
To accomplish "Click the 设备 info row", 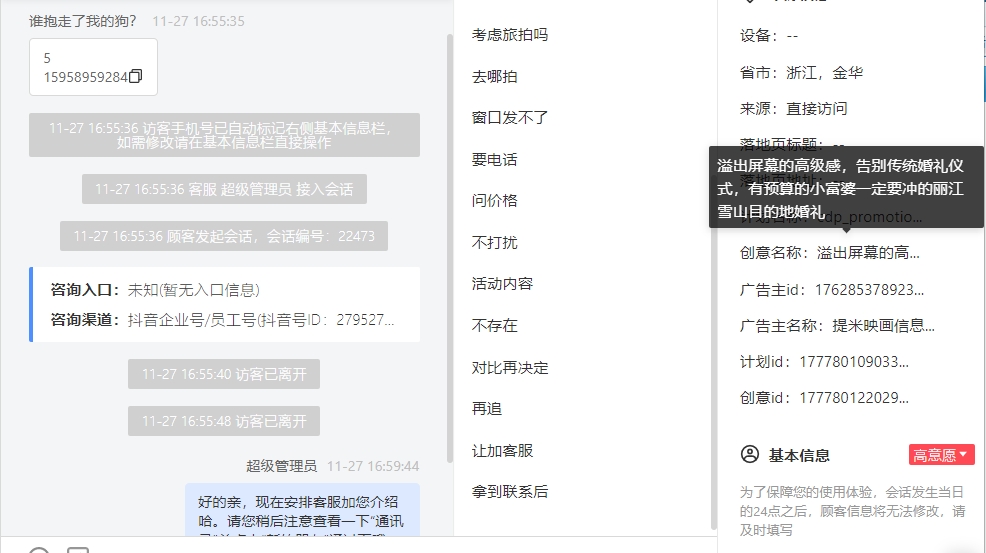I will [x=768, y=36].
